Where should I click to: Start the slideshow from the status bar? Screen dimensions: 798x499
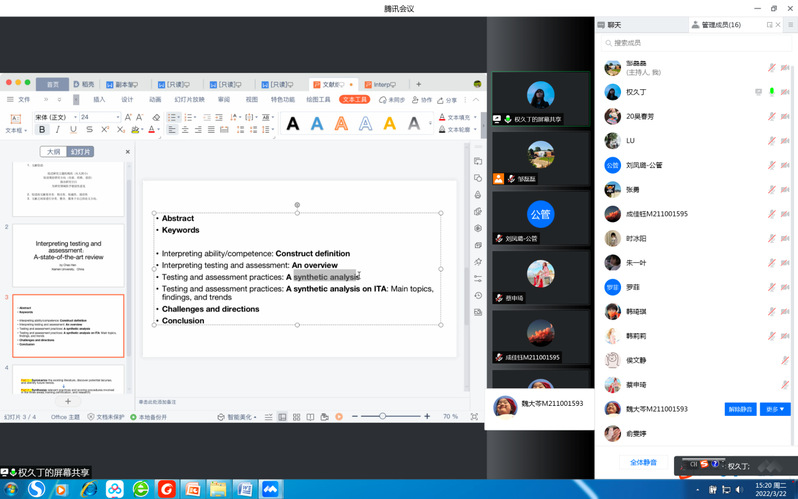tap(339, 416)
